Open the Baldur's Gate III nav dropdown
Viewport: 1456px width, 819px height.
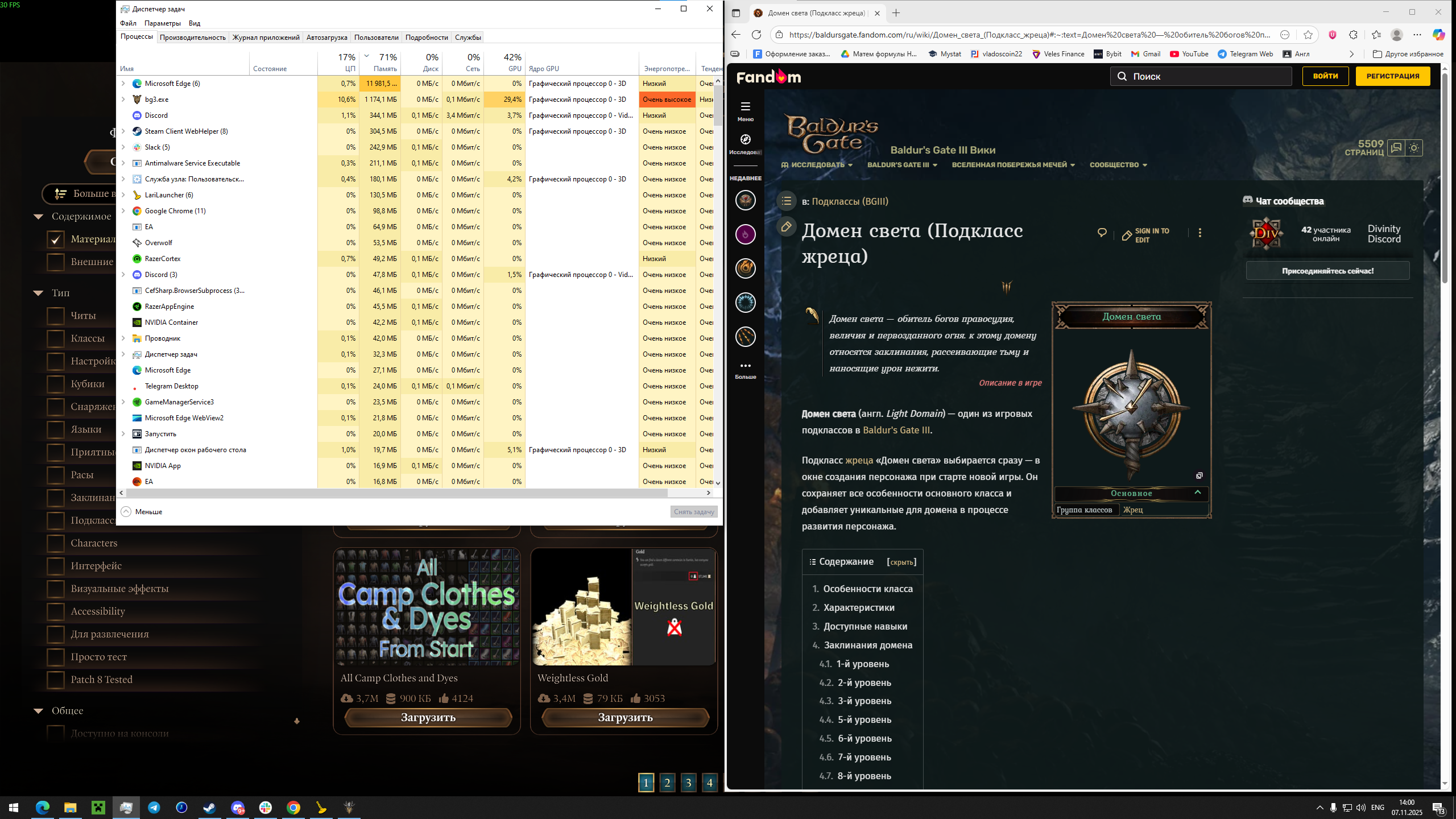[902, 165]
